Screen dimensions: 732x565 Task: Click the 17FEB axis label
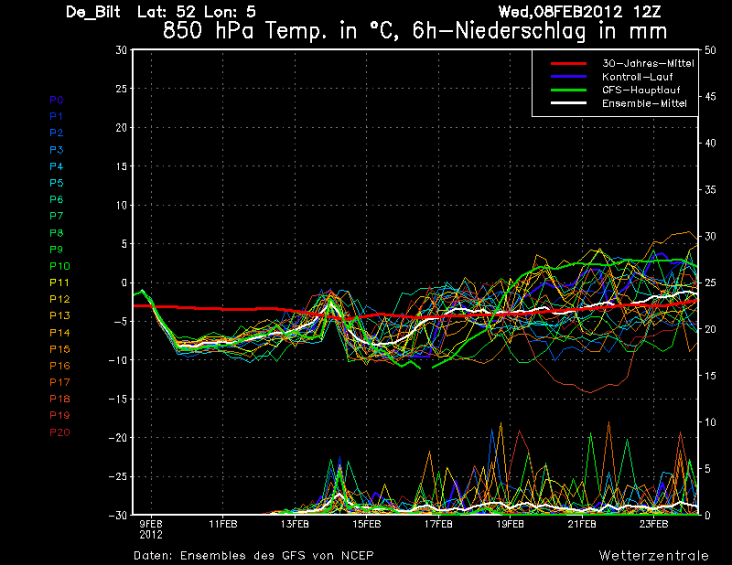pos(438,524)
